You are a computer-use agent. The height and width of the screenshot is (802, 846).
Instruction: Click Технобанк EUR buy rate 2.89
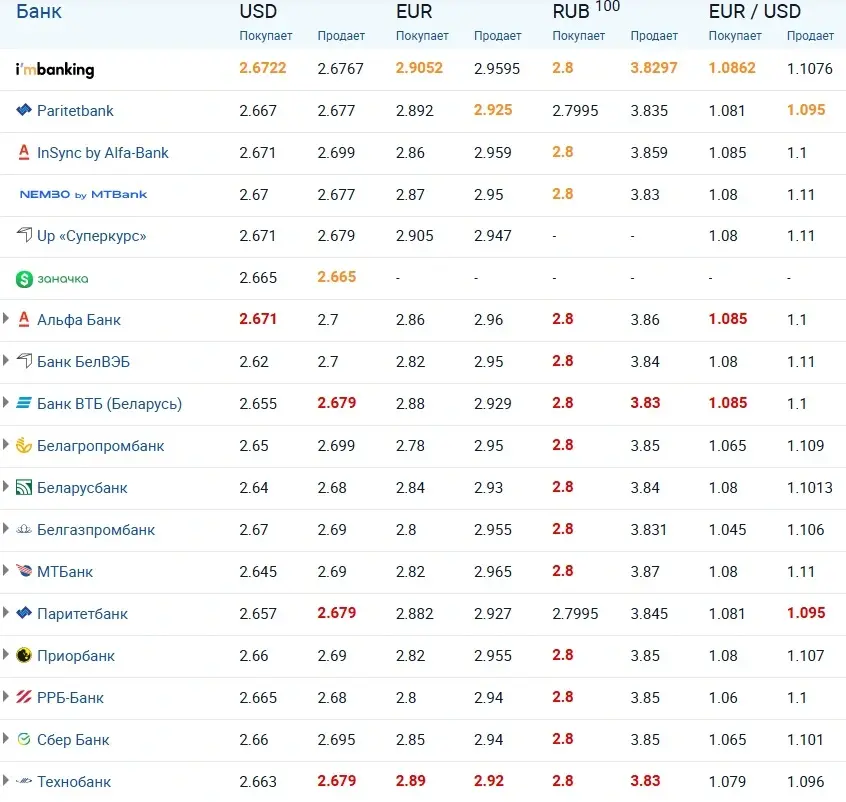click(411, 781)
